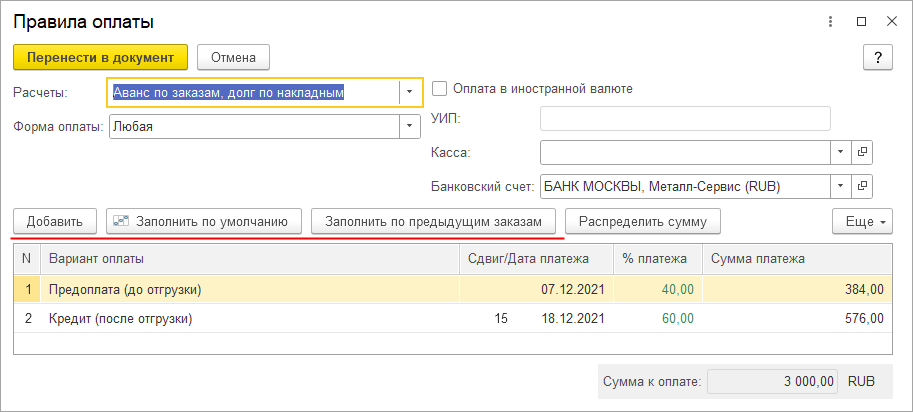Open the Банковский счет dropdown arrow
913x412 pixels.
coord(840,186)
